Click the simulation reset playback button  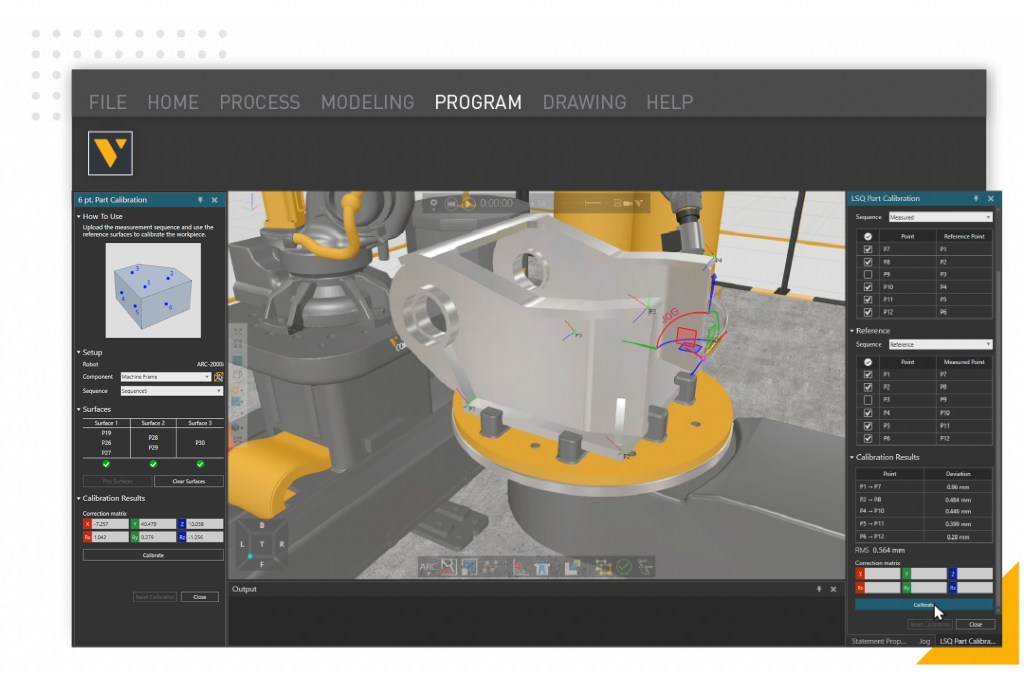451,204
